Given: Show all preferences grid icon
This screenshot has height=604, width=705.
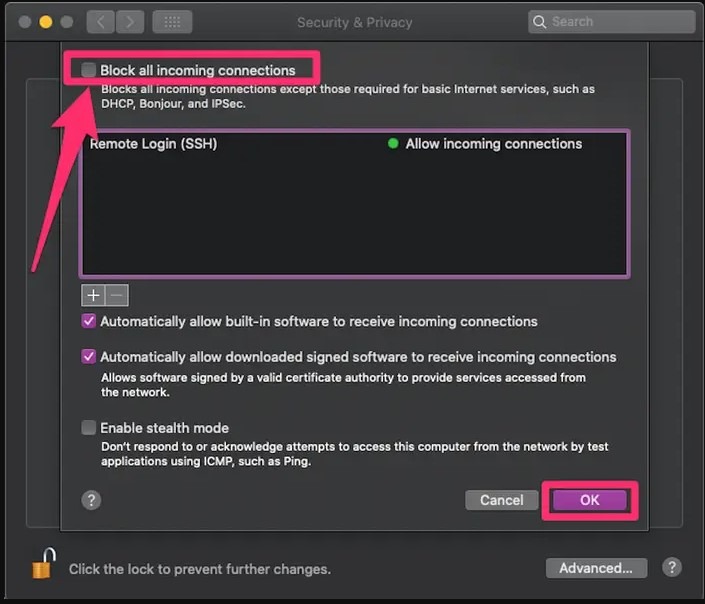Looking at the screenshot, I should pyautogui.click(x=172, y=21).
